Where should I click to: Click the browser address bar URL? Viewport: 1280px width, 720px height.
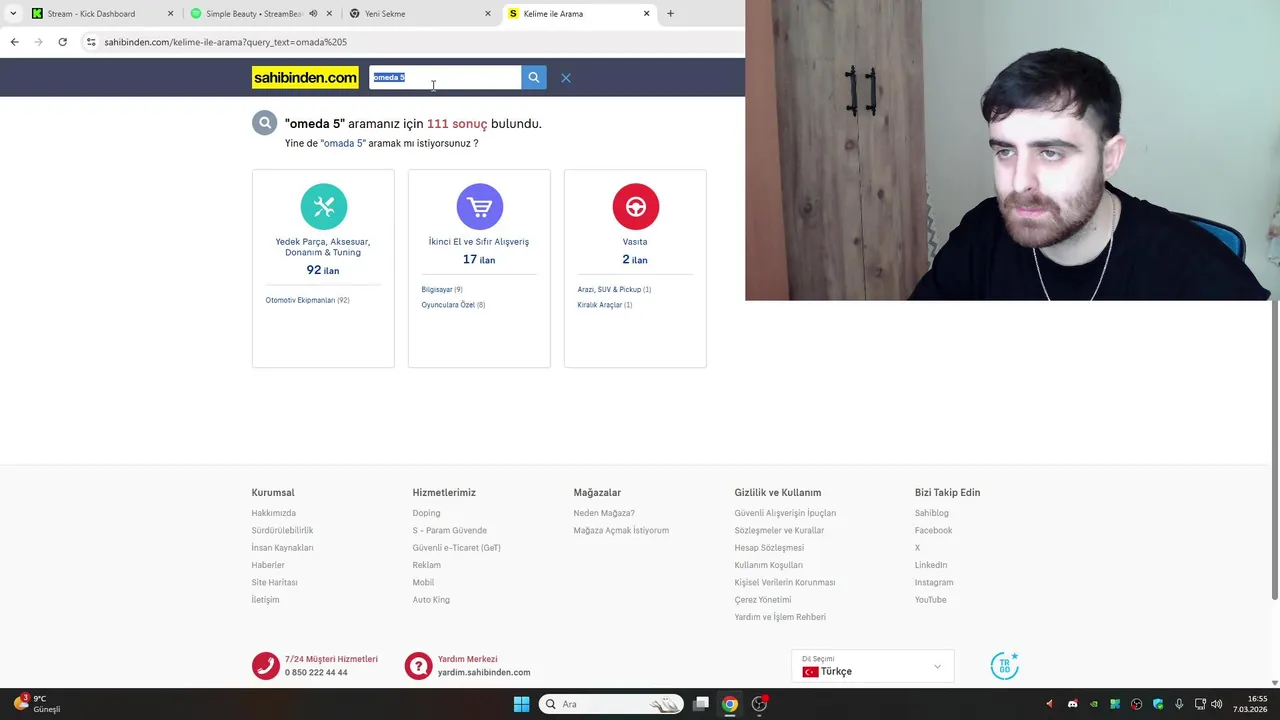click(x=226, y=42)
